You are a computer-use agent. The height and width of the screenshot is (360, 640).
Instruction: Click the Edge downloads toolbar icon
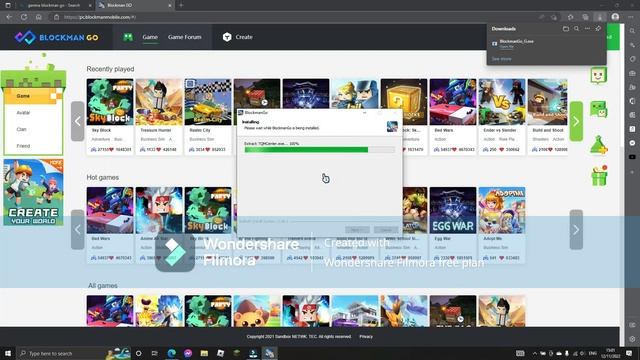coord(600,17)
